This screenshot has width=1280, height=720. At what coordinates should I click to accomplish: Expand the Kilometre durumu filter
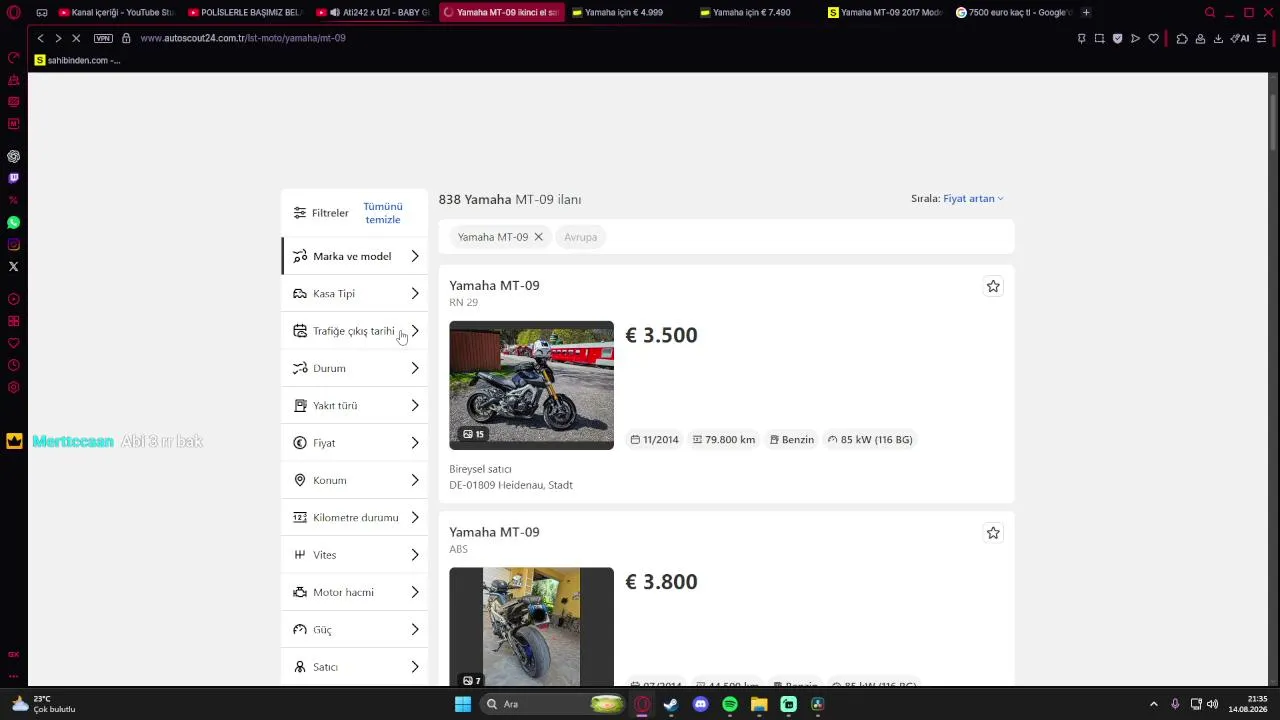point(355,518)
